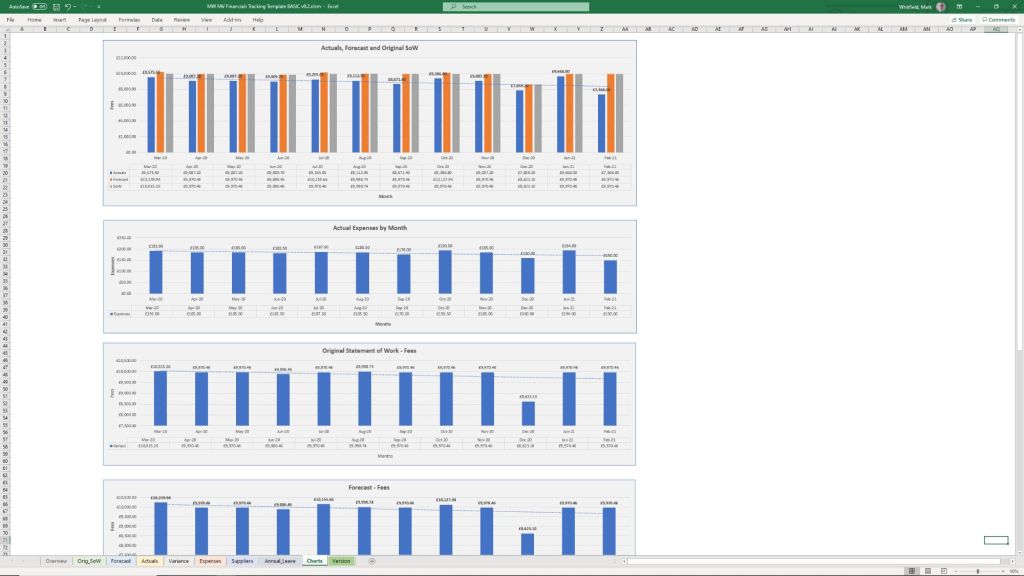Switch to the Orig_SoW sheet tab
Viewport: 1024px width, 576px height.
[x=89, y=561]
